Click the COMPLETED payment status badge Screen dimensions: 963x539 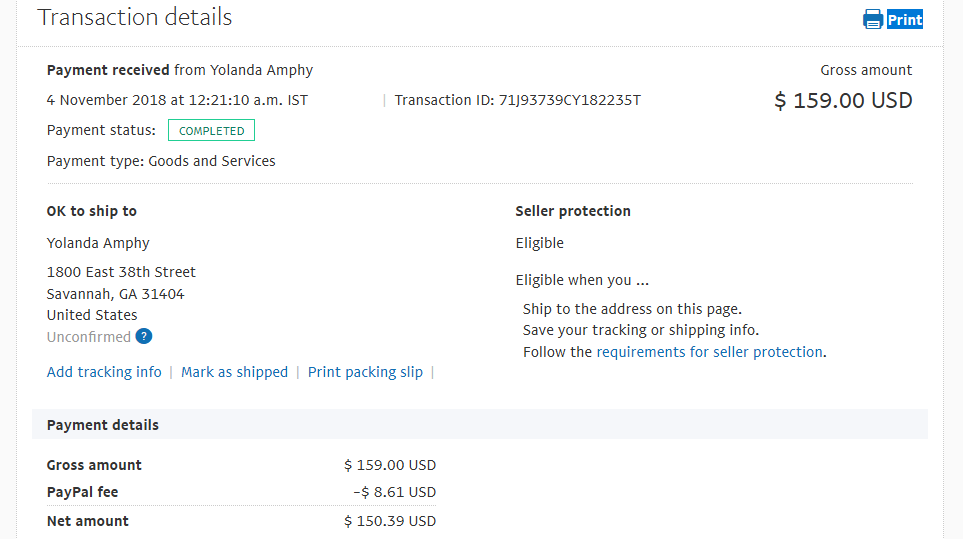(x=211, y=130)
